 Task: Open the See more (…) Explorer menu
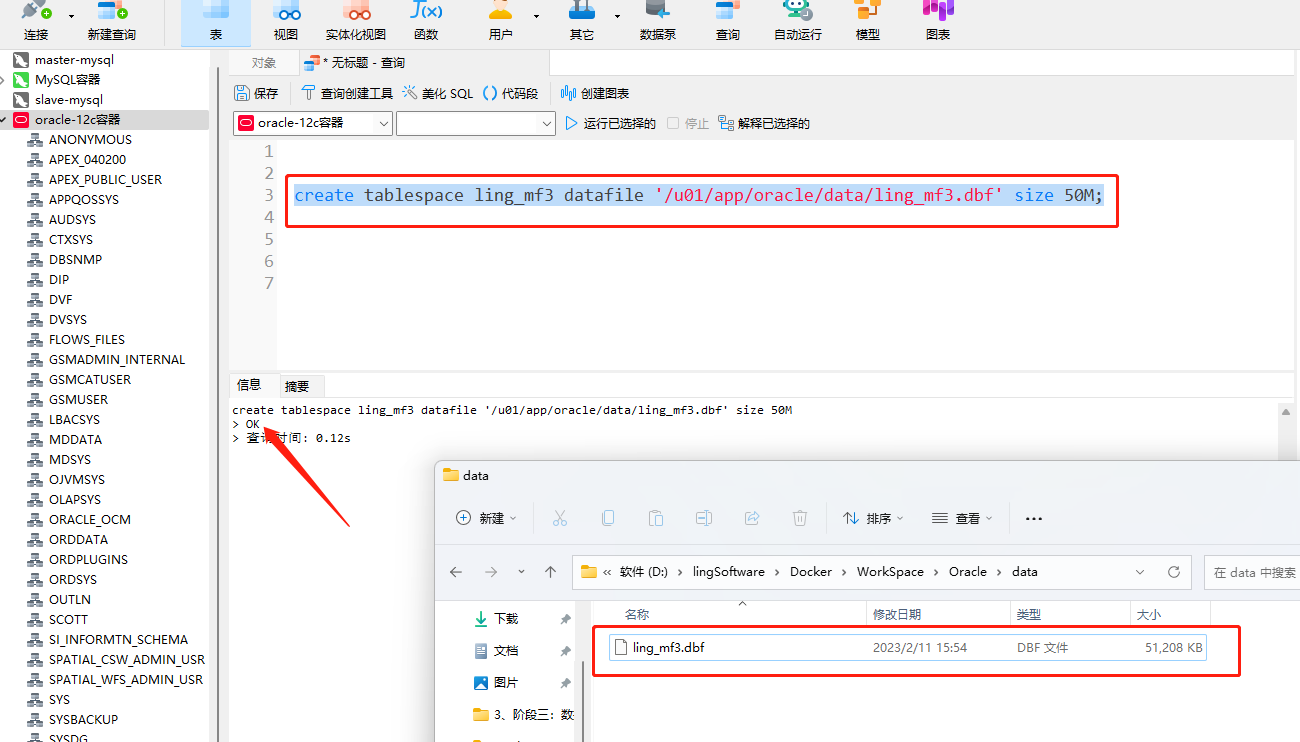(x=1034, y=518)
